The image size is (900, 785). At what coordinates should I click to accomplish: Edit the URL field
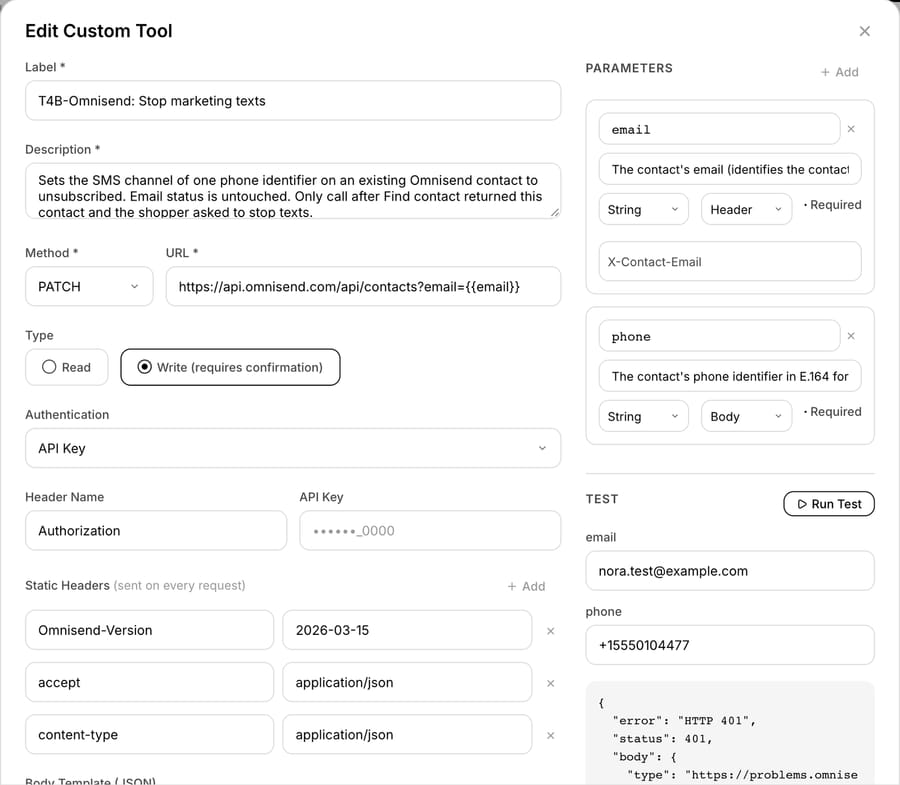point(363,286)
